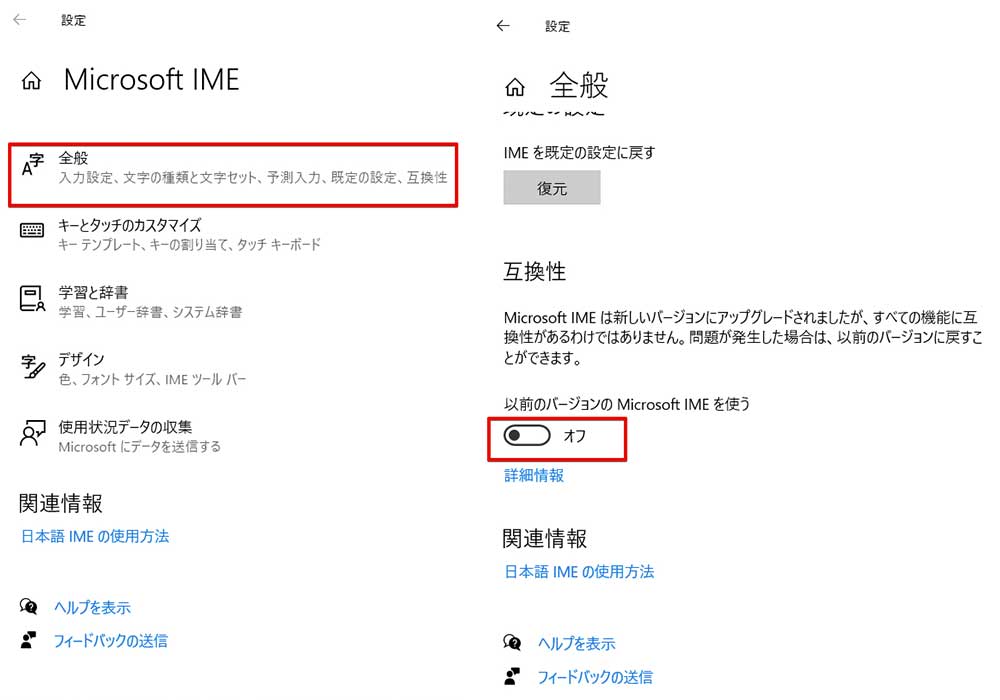Image resolution: width=1000 pixels, height=700 pixels.
Task: Click the 互換性 section heading
Action: coord(534,272)
